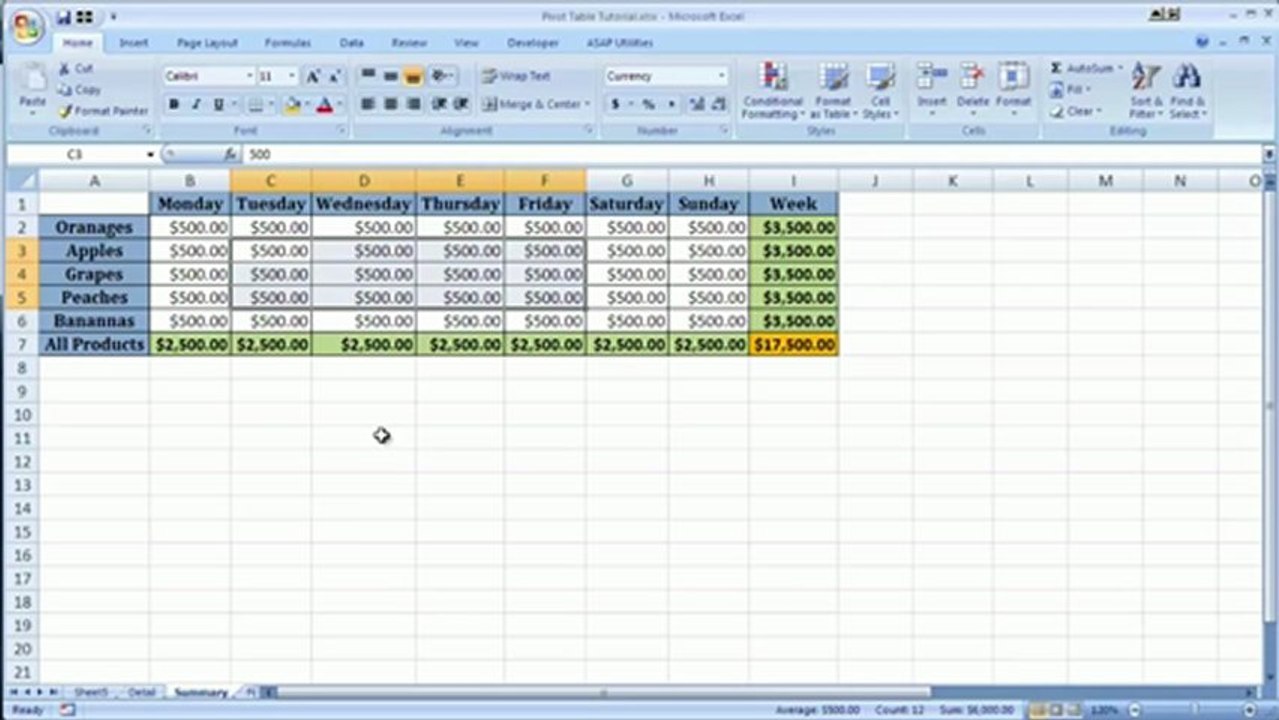
Task: Center text horizontally
Action: [391, 104]
